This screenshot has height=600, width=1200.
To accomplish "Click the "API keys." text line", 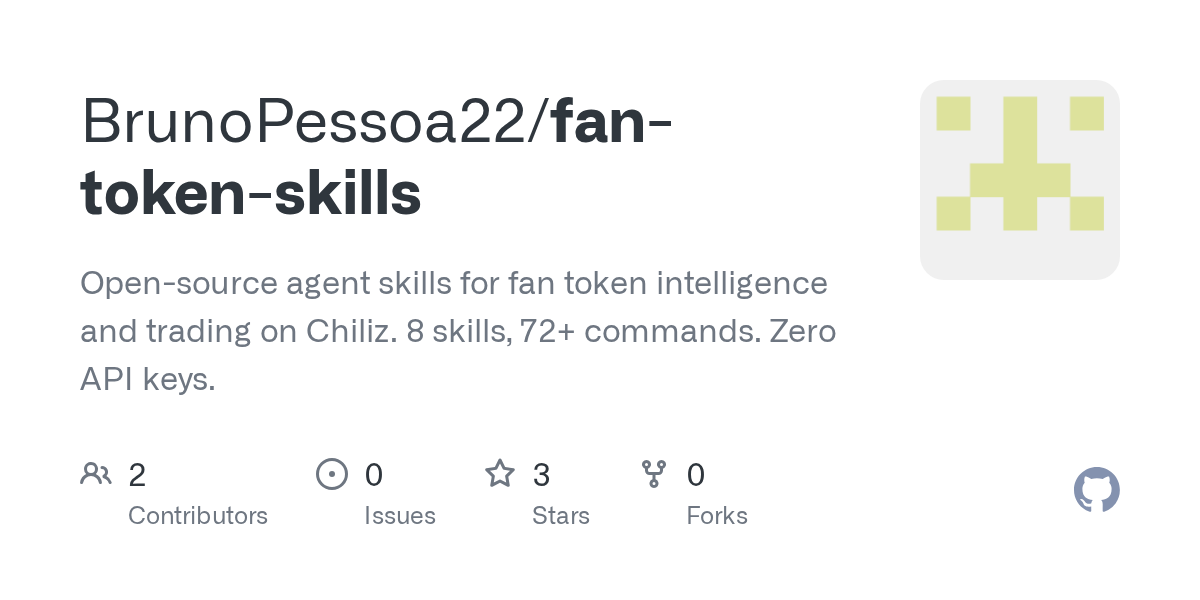I will point(148,380).
